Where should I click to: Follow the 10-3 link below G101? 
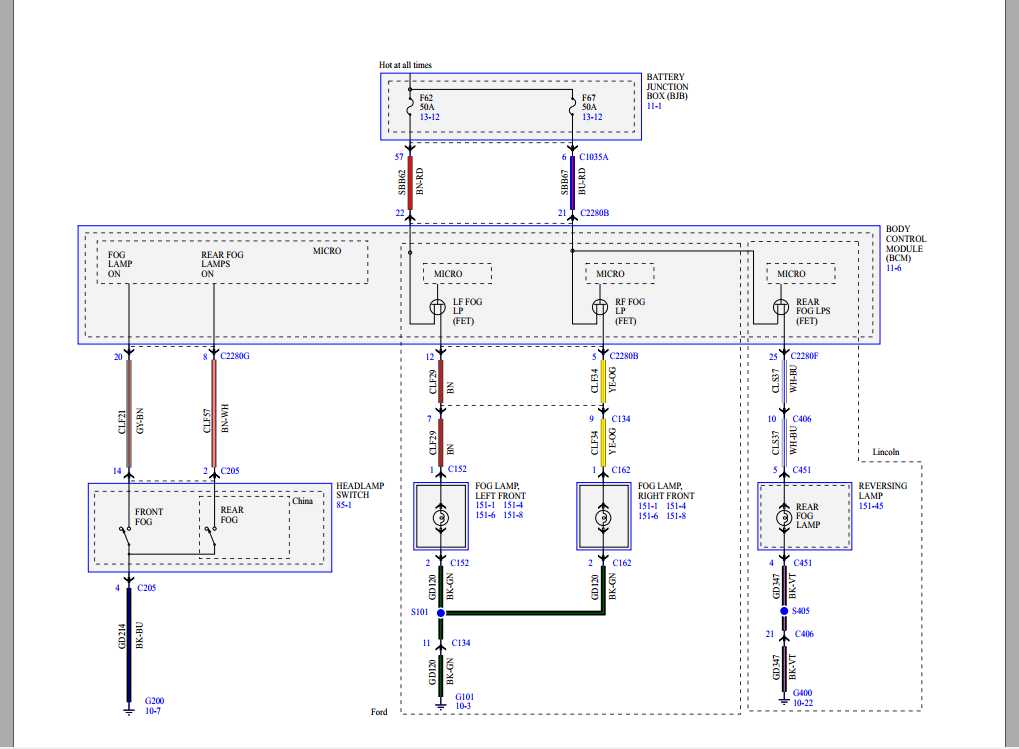click(x=463, y=706)
